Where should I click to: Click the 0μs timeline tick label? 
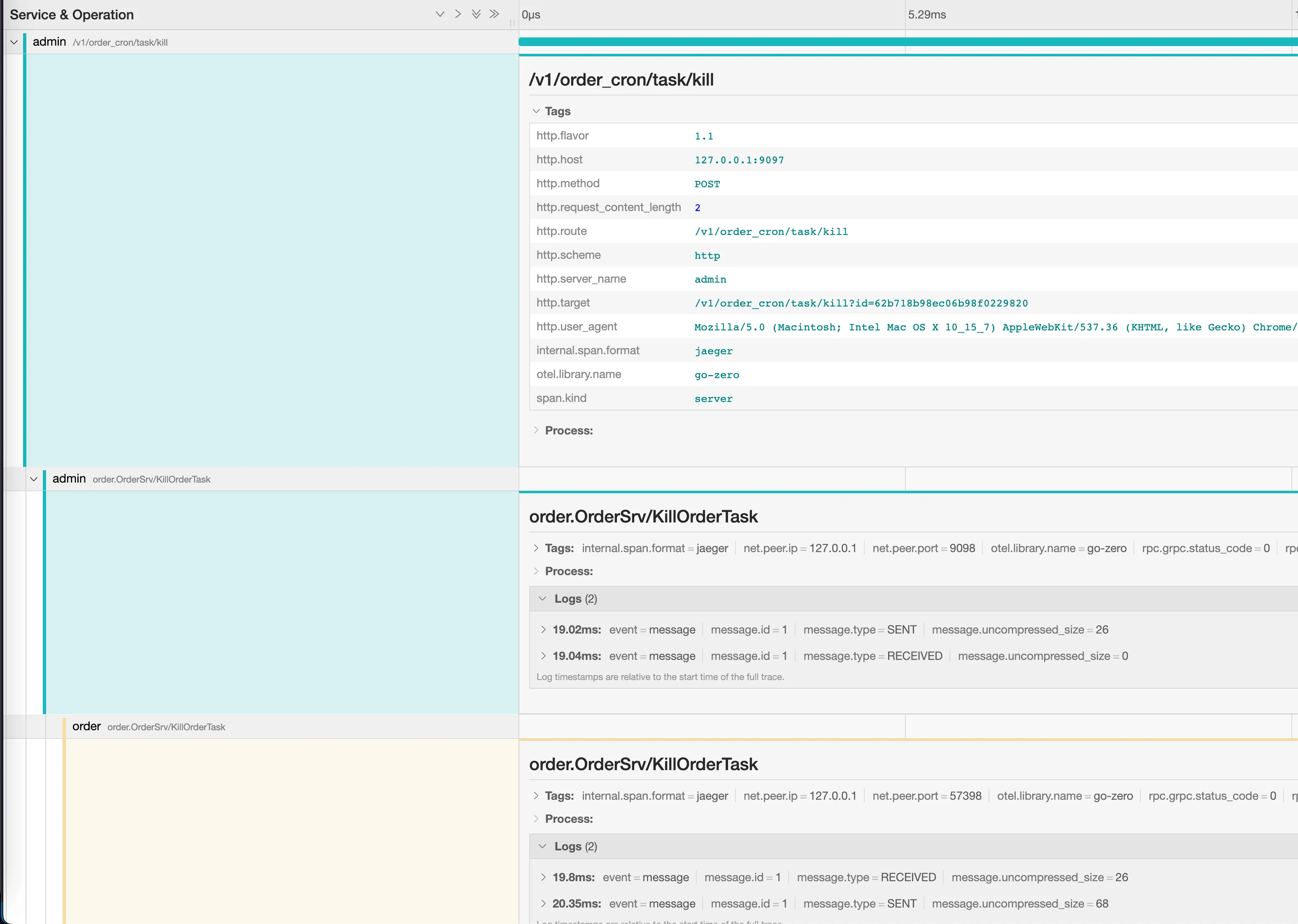[531, 14]
